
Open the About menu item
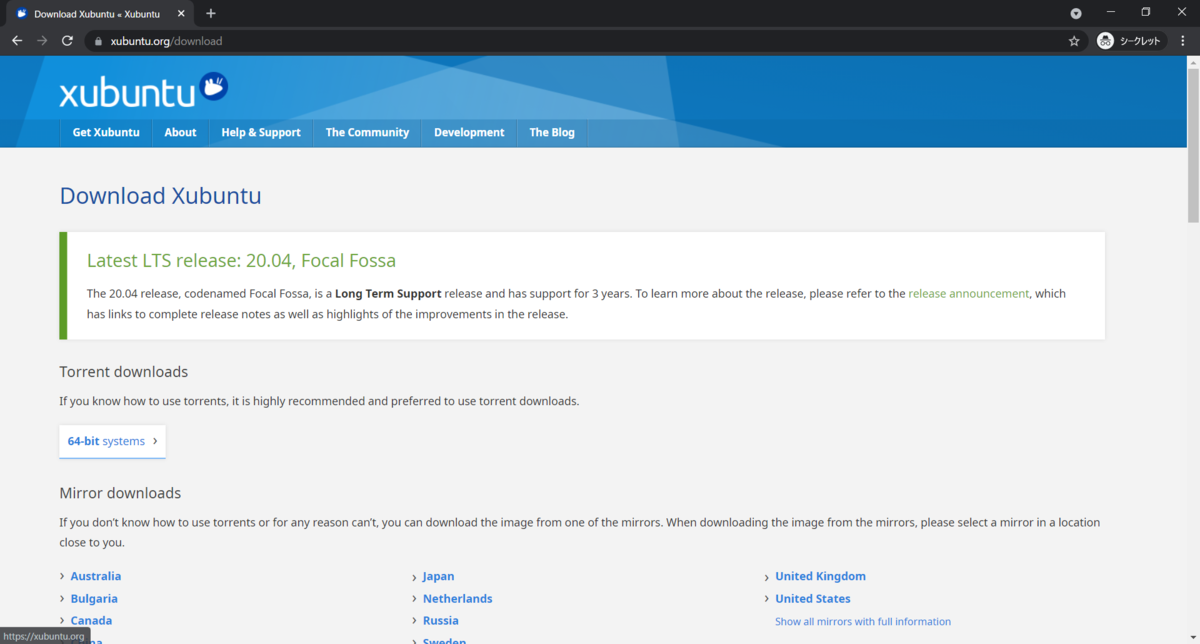coord(180,132)
